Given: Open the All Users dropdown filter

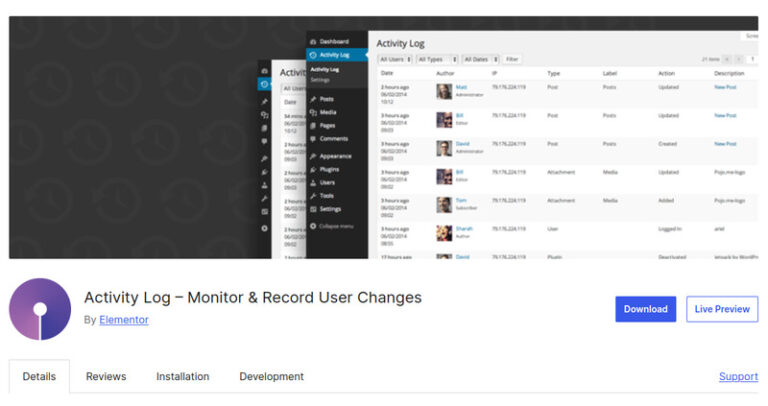Looking at the screenshot, I should point(395,59).
